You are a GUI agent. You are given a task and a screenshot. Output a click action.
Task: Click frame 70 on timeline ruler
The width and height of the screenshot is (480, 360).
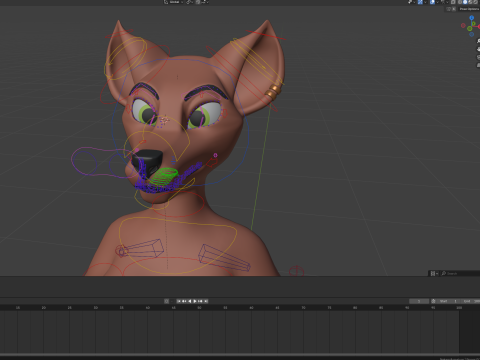pyautogui.click(x=303, y=307)
